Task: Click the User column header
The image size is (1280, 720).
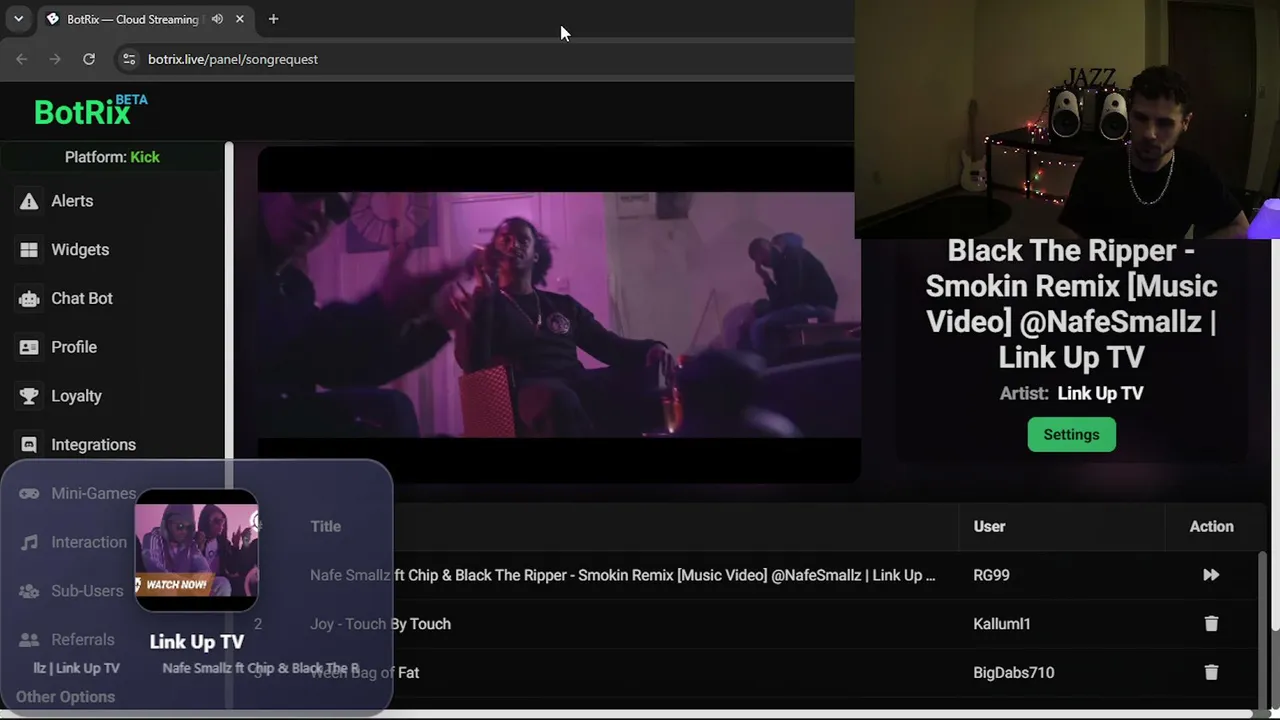Action: click(989, 526)
